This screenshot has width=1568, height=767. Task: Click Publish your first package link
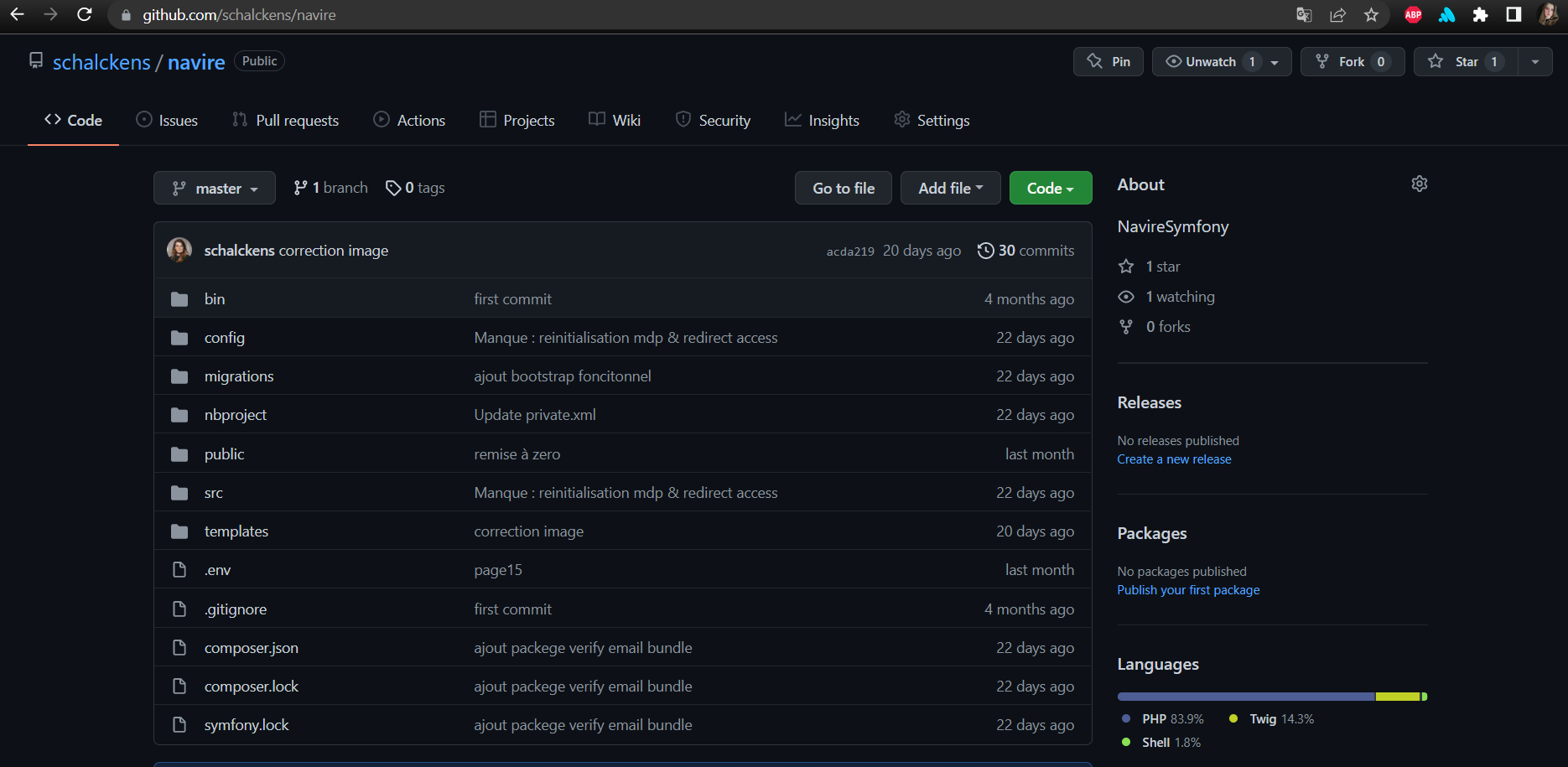pos(1188,590)
